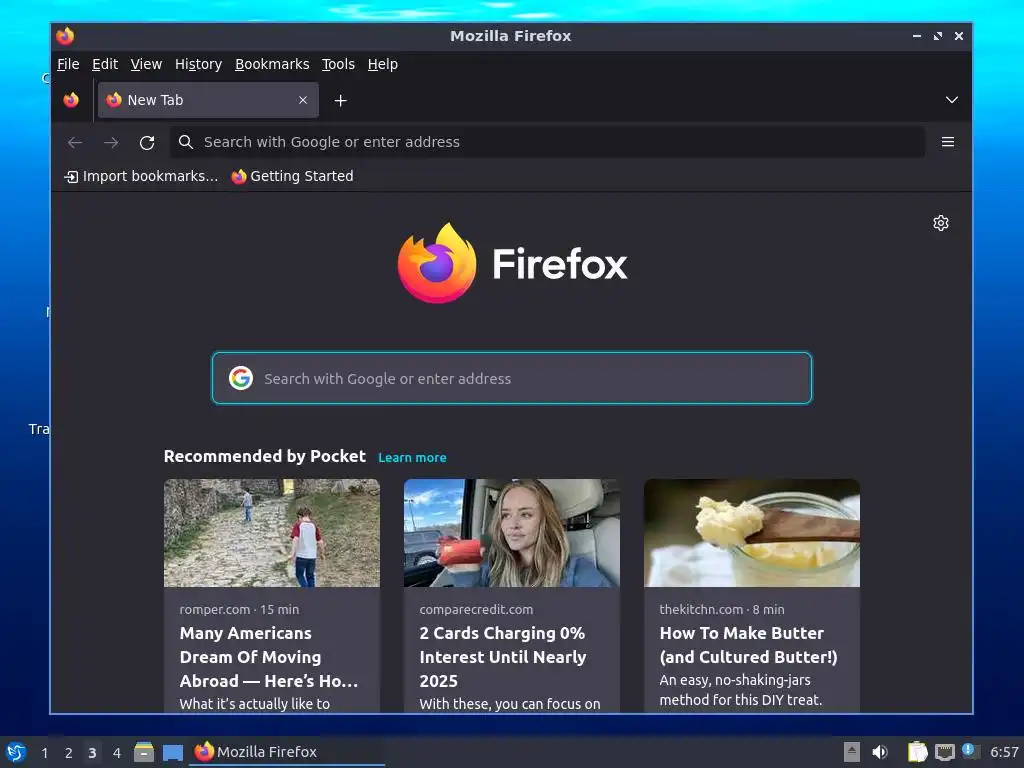Go forward with the forward arrow
This screenshot has height=768, width=1024.
point(111,142)
